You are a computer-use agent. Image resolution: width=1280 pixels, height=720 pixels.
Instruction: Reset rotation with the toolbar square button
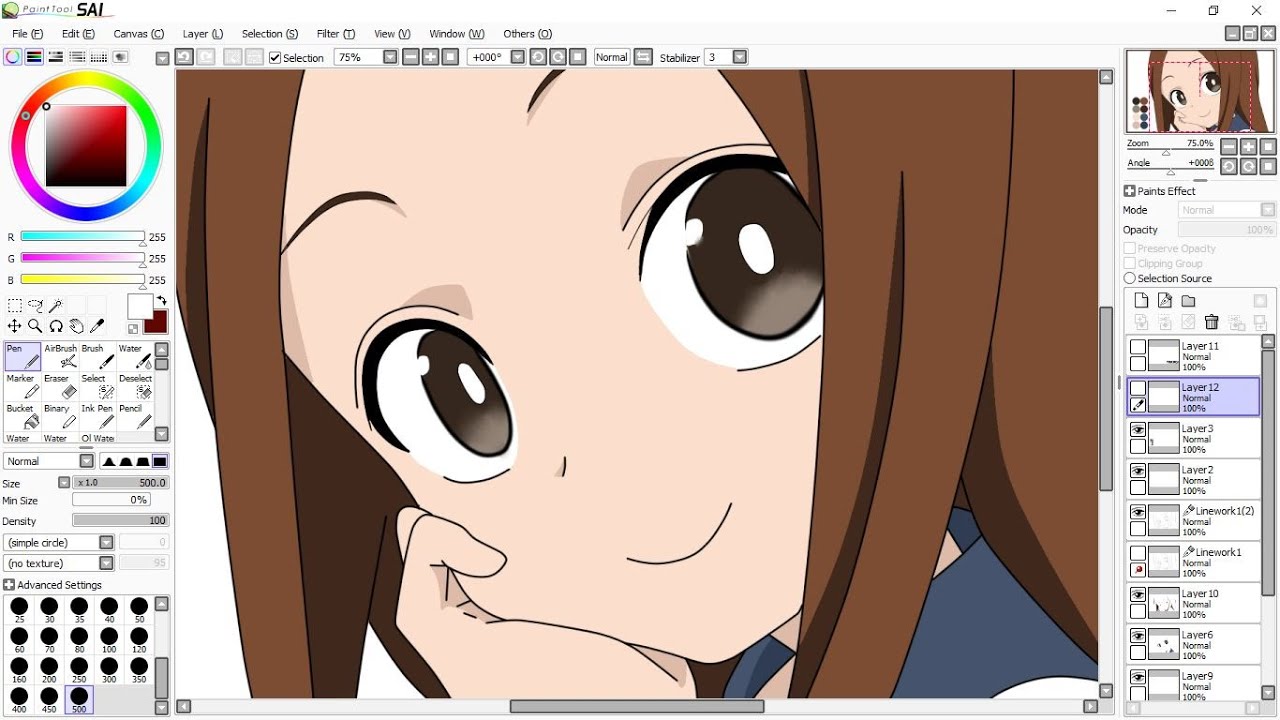pyautogui.click(x=578, y=57)
